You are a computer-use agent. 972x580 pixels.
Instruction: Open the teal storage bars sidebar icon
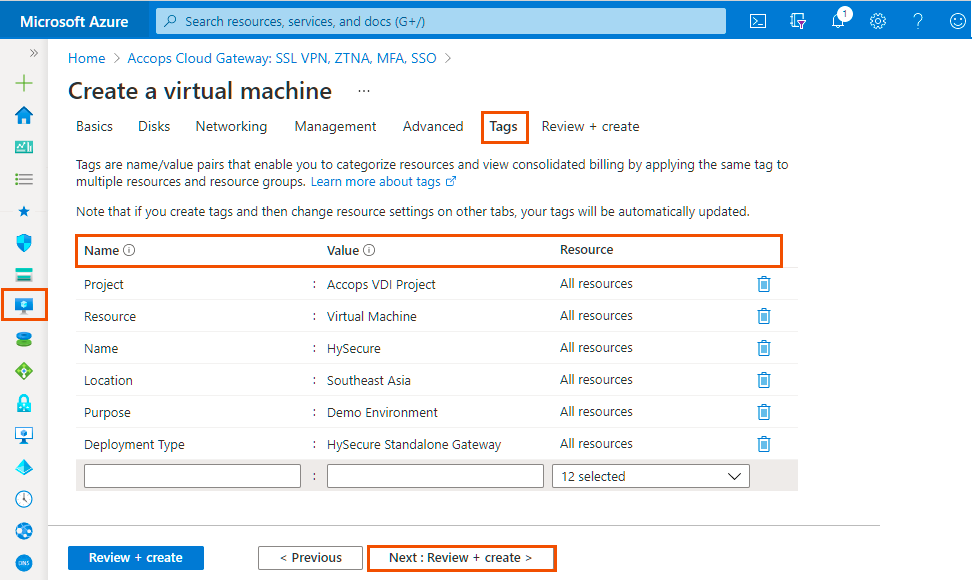24,275
